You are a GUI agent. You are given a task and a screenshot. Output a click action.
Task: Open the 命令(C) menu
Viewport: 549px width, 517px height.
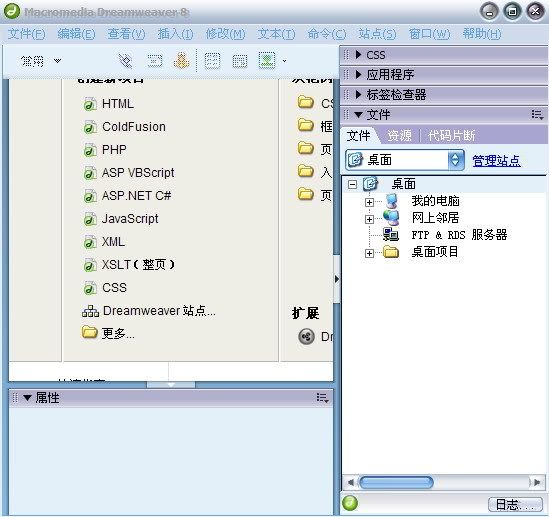pos(327,34)
